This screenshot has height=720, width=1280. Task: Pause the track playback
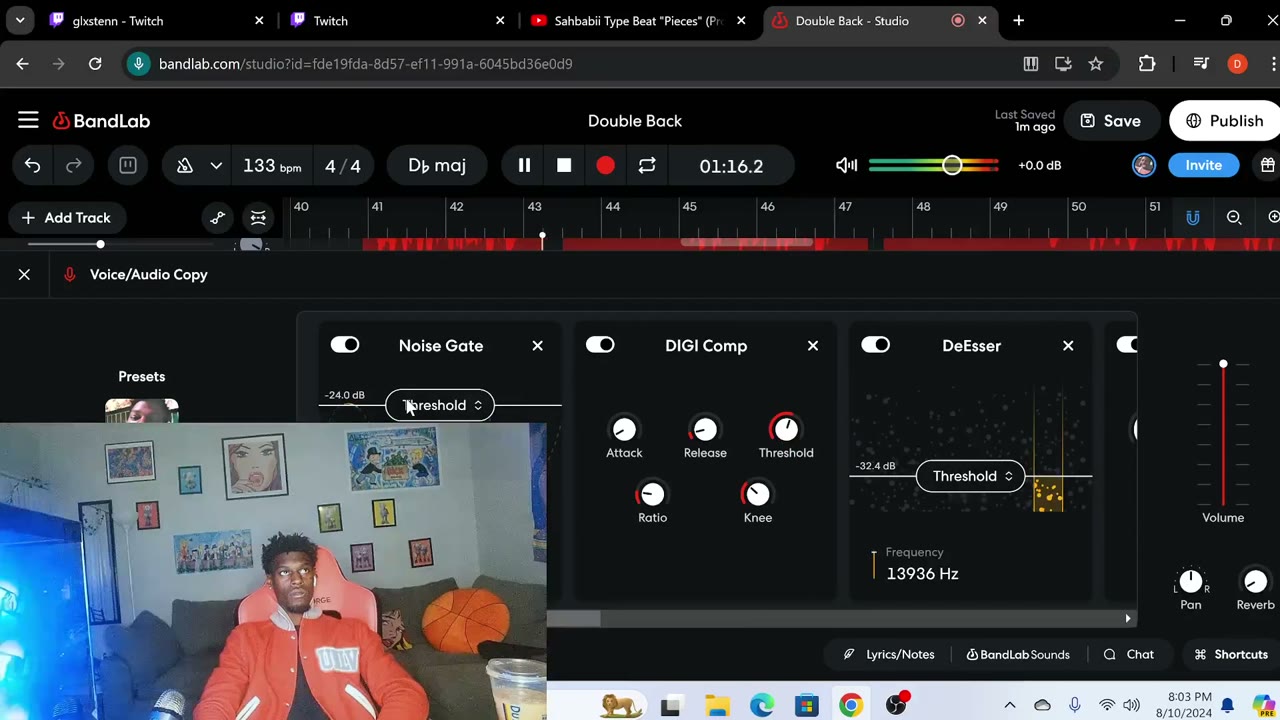coord(524,166)
